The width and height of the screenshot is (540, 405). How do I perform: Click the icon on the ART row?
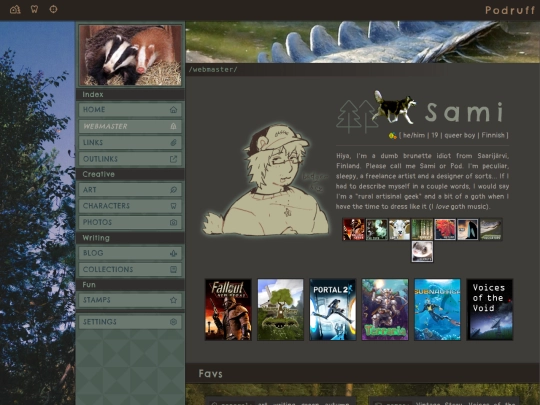click(173, 189)
